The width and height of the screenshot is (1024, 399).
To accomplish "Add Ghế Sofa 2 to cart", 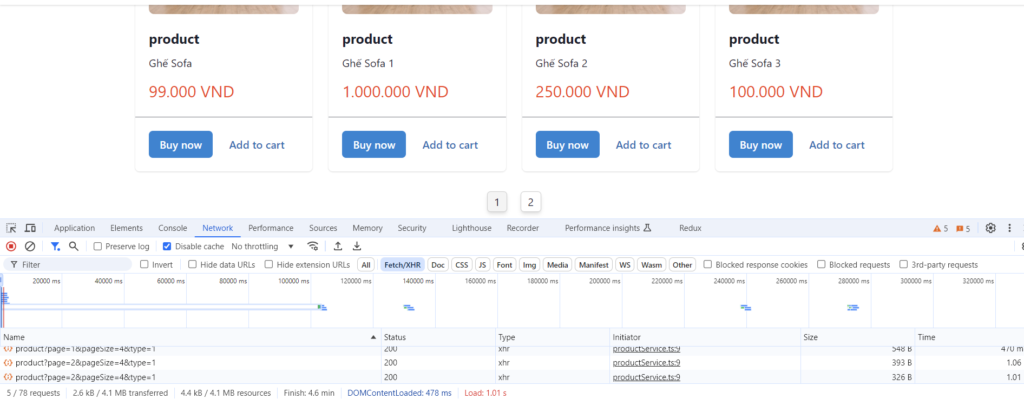I will tap(643, 145).
